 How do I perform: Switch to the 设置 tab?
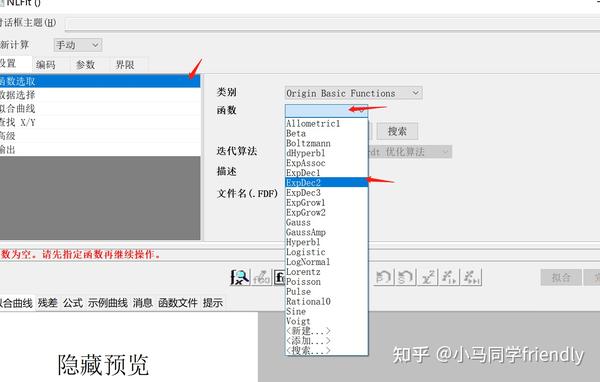(15, 64)
